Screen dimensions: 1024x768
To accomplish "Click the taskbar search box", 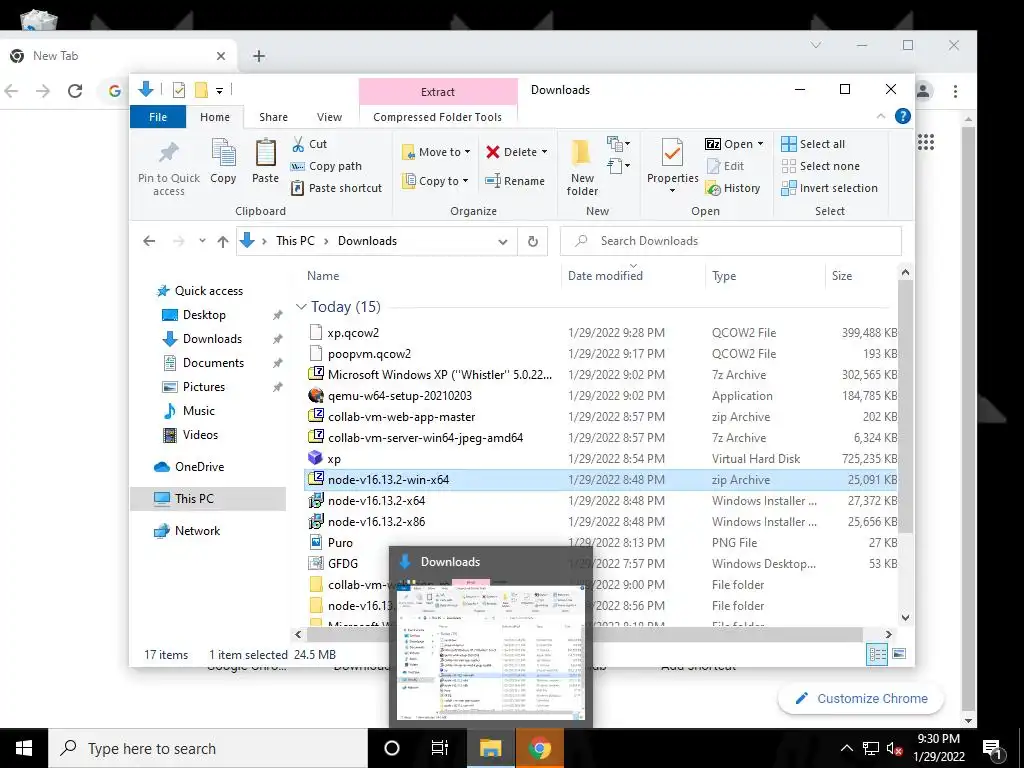I will pos(208,748).
